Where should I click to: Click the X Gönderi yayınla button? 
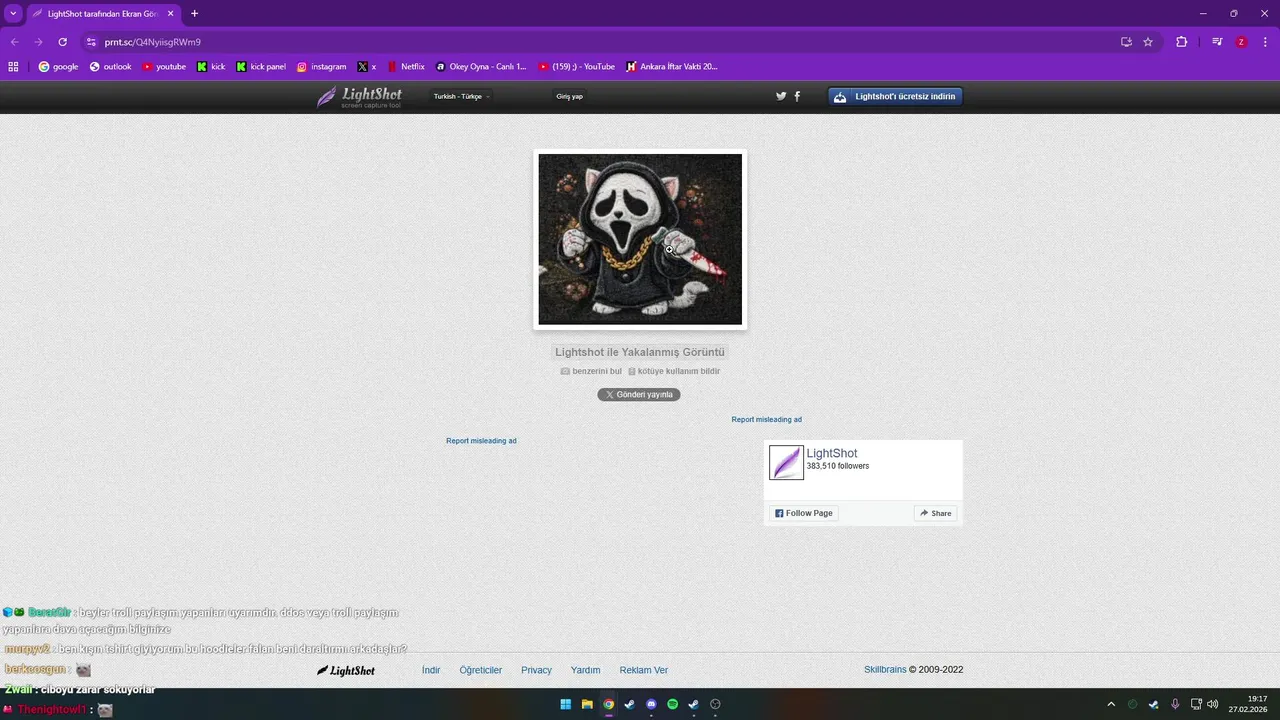pos(639,394)
